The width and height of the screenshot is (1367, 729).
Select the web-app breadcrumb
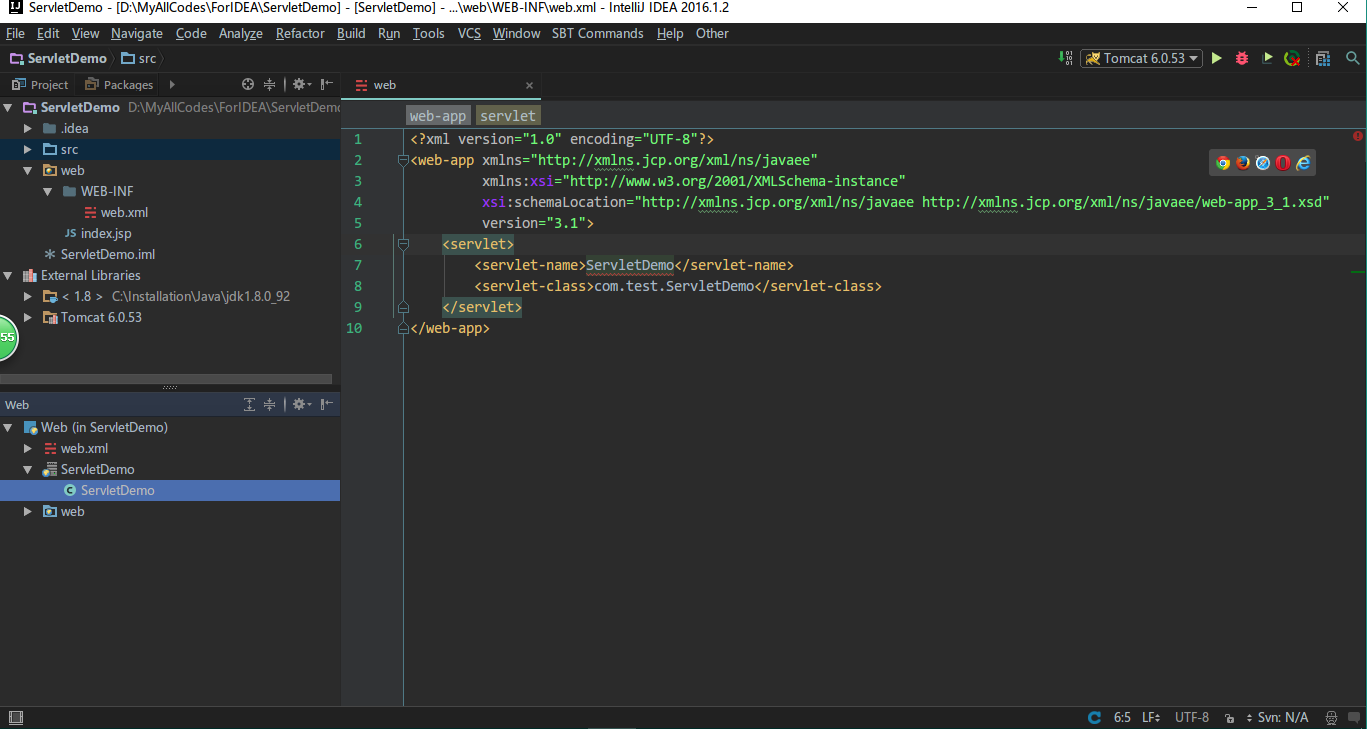[x=438, y=116]
